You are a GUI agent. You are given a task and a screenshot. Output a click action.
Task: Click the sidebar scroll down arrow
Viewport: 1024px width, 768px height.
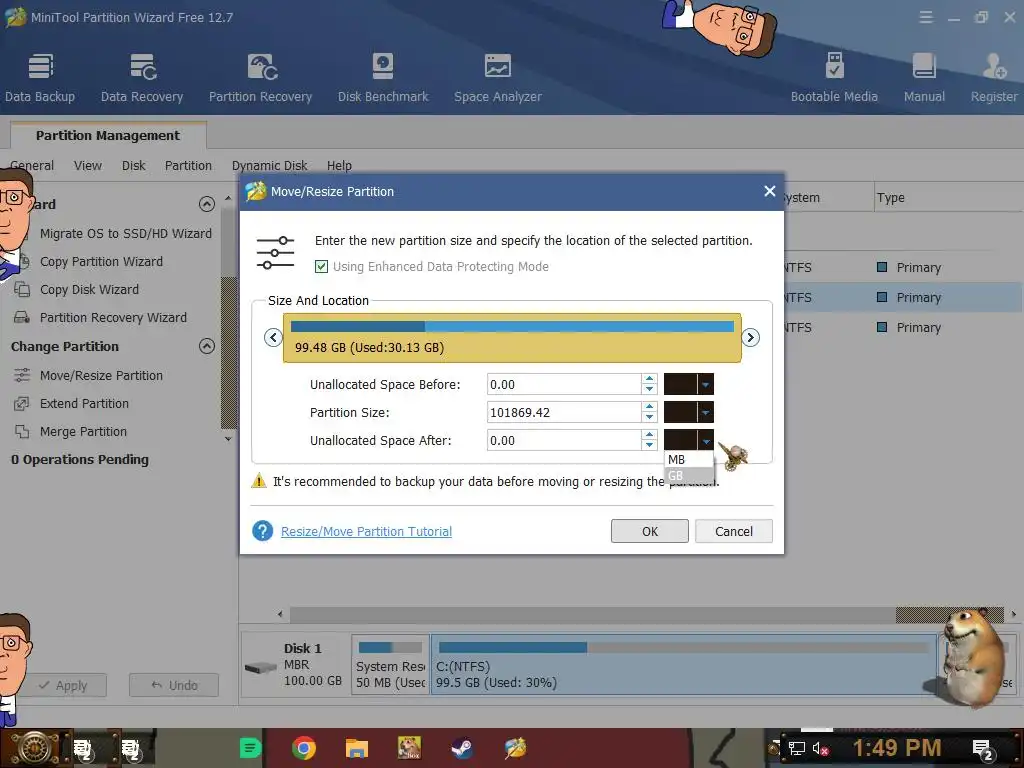[228, 439]
